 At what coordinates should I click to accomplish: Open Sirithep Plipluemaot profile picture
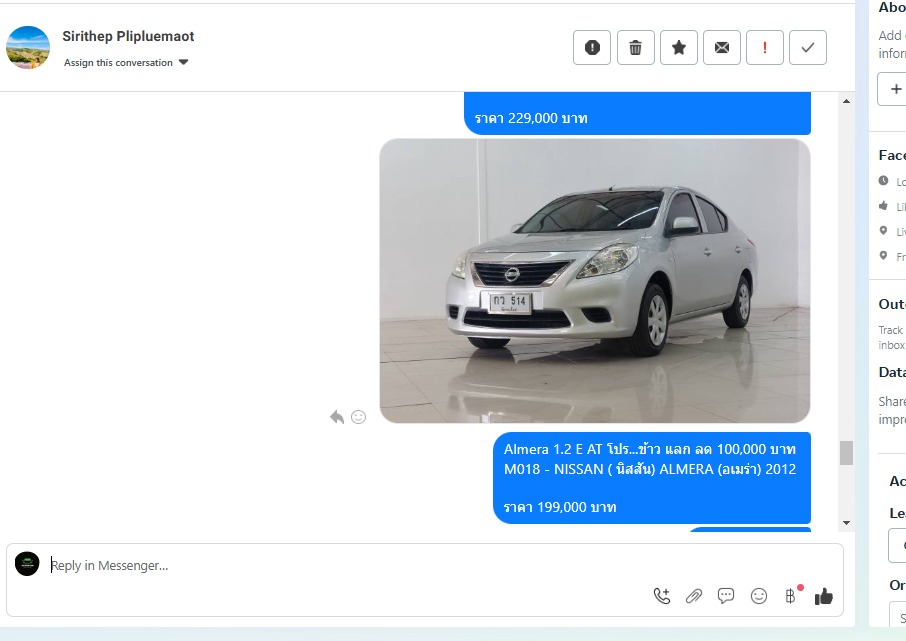(28, 47)
